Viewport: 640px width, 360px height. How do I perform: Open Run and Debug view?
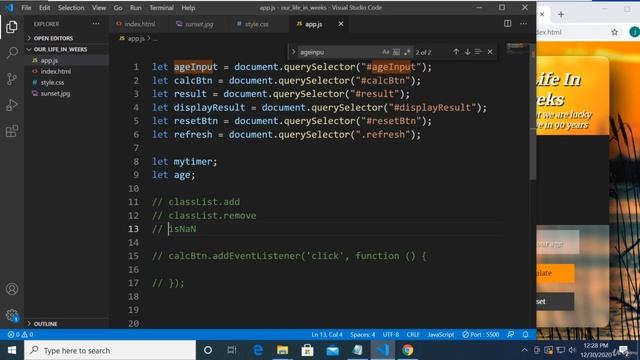pyautogui.click(x=12, y=105)
